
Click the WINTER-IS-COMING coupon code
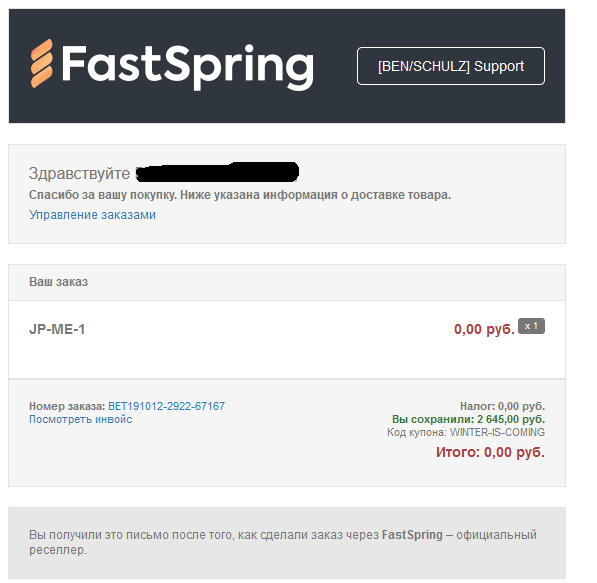pyautogui.click(x=497, y=432)
